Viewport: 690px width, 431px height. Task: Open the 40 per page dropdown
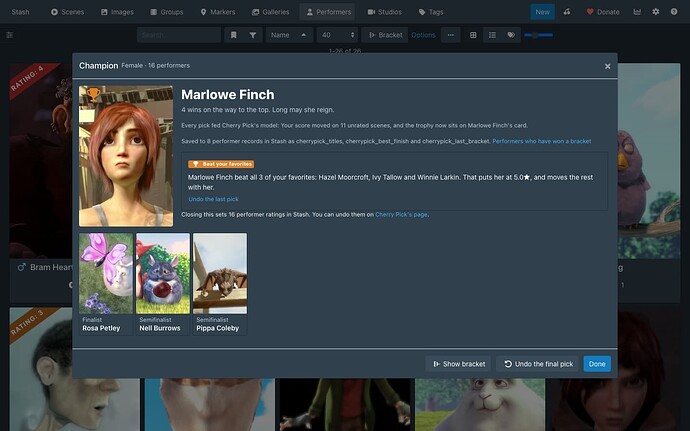pyautogui.click(x=337, y=35)
